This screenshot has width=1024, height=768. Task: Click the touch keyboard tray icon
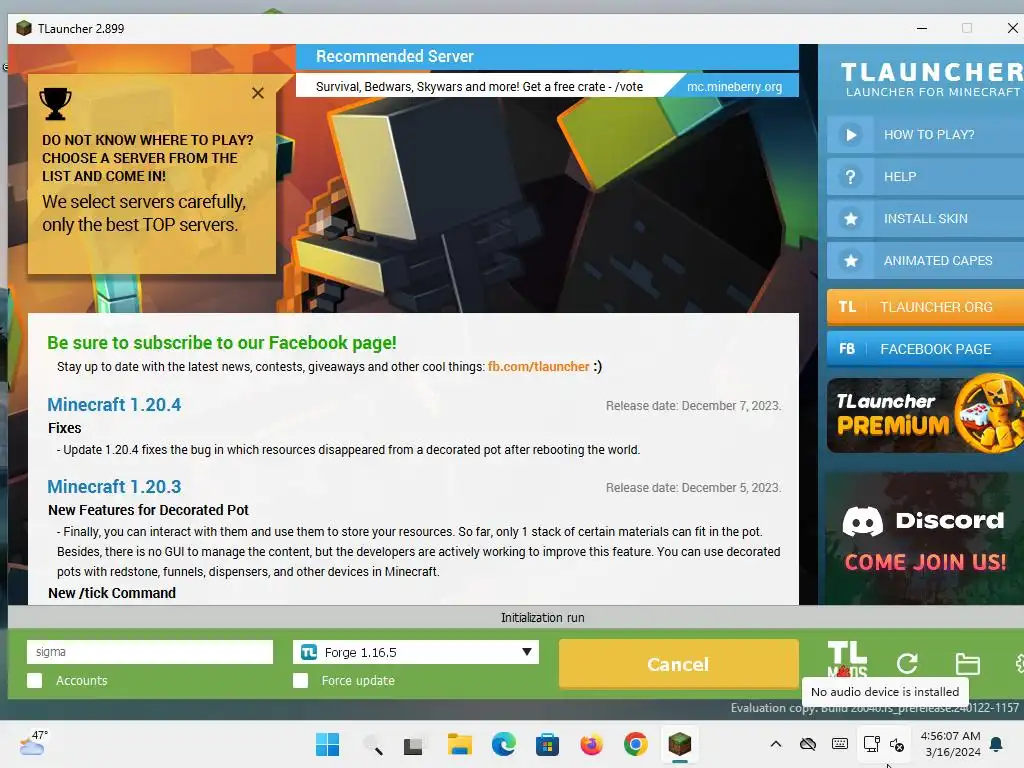click(x=840, y=744)
